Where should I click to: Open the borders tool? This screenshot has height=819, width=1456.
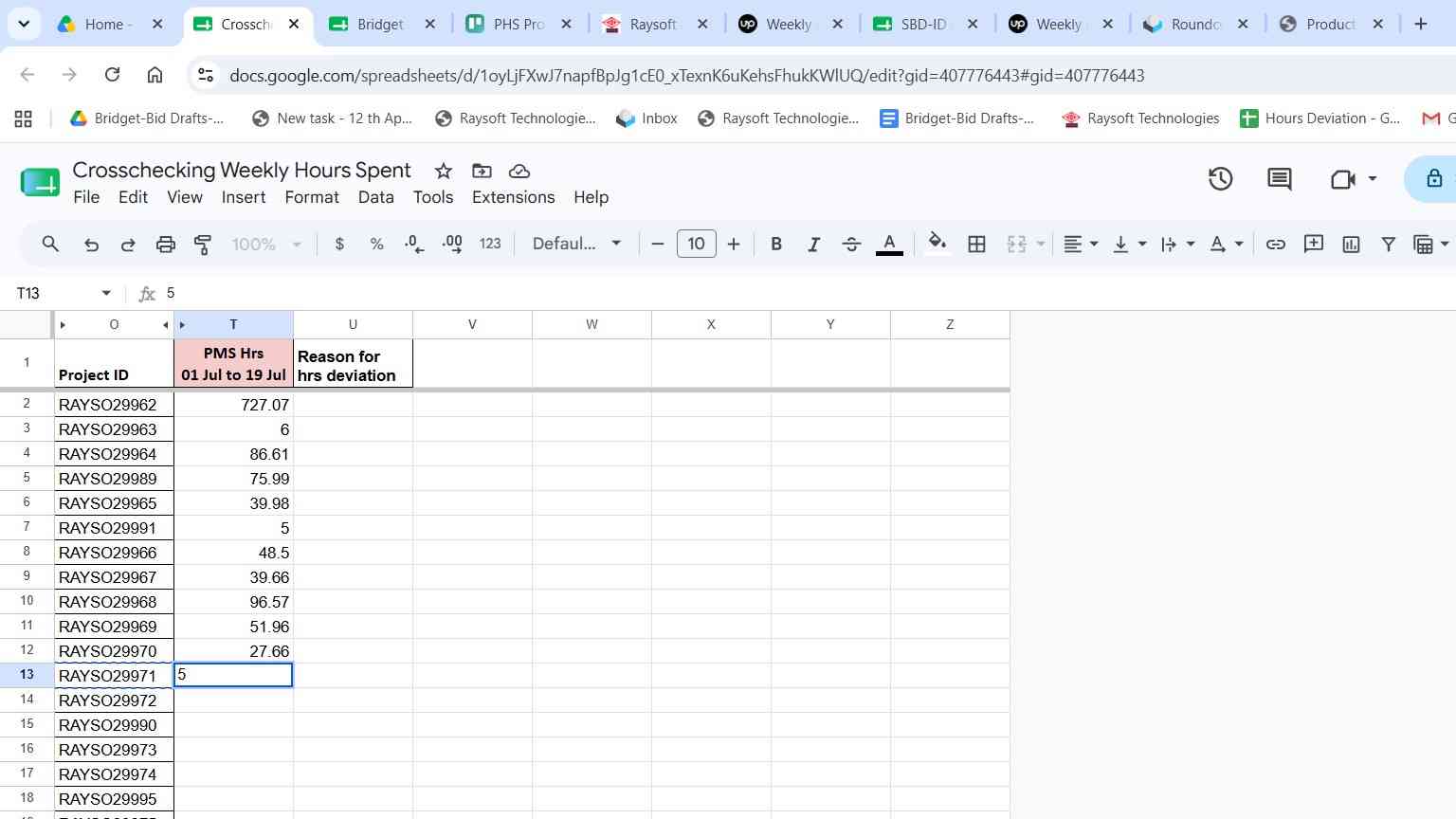(x=976, y=244)
